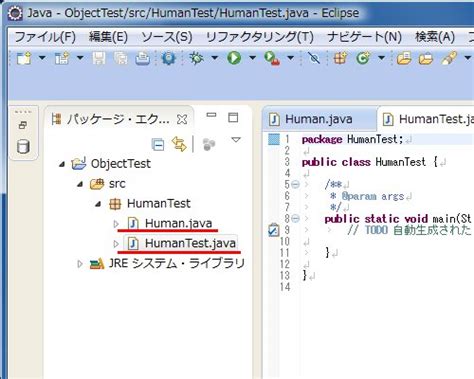Open the 検索(A) menu

[x=435, y=37]
